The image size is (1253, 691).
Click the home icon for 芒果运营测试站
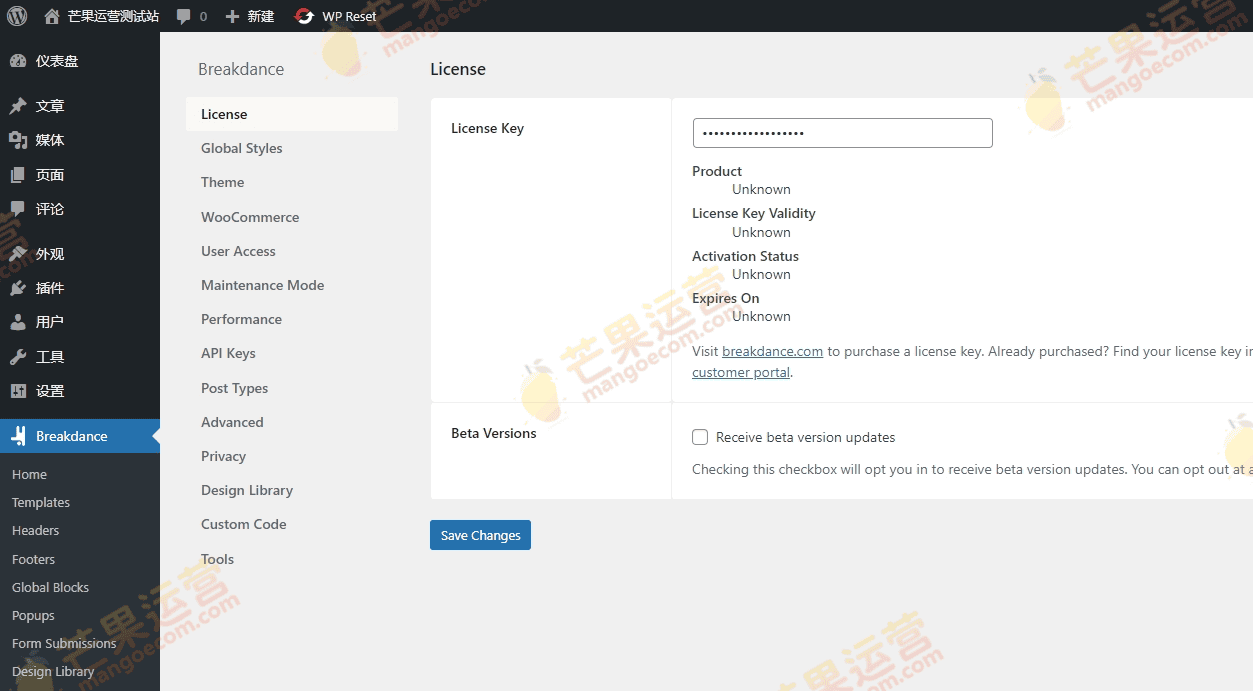52,16
